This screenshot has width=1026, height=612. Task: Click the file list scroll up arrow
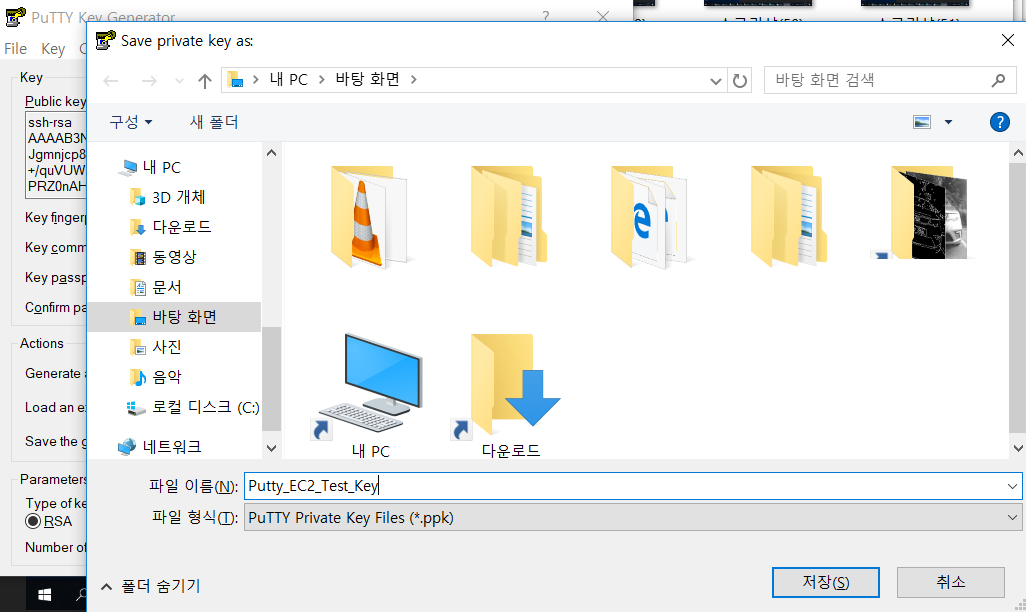click(1017, 153)
